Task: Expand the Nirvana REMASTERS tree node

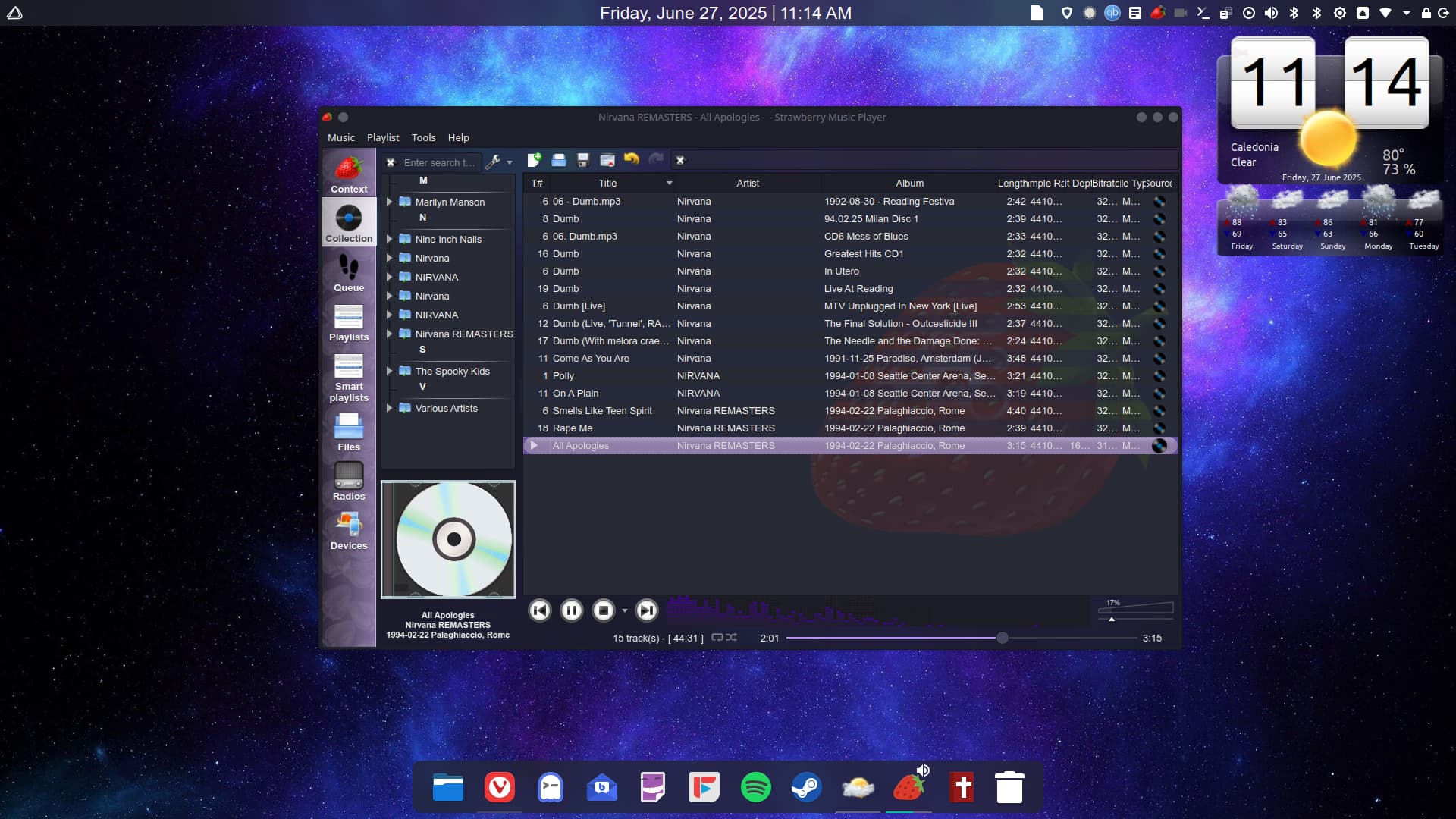Action: tap(390, 334)
